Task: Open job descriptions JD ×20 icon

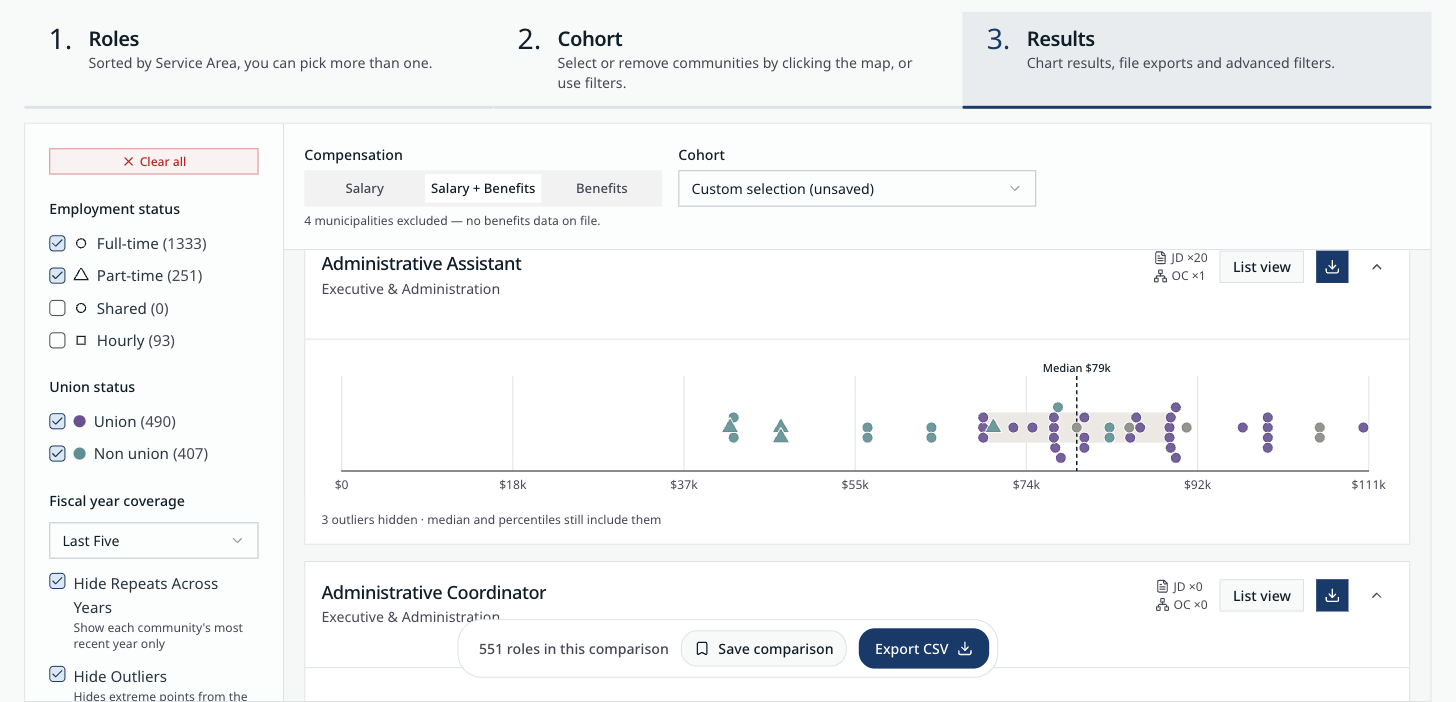Action: [1161, 258]
